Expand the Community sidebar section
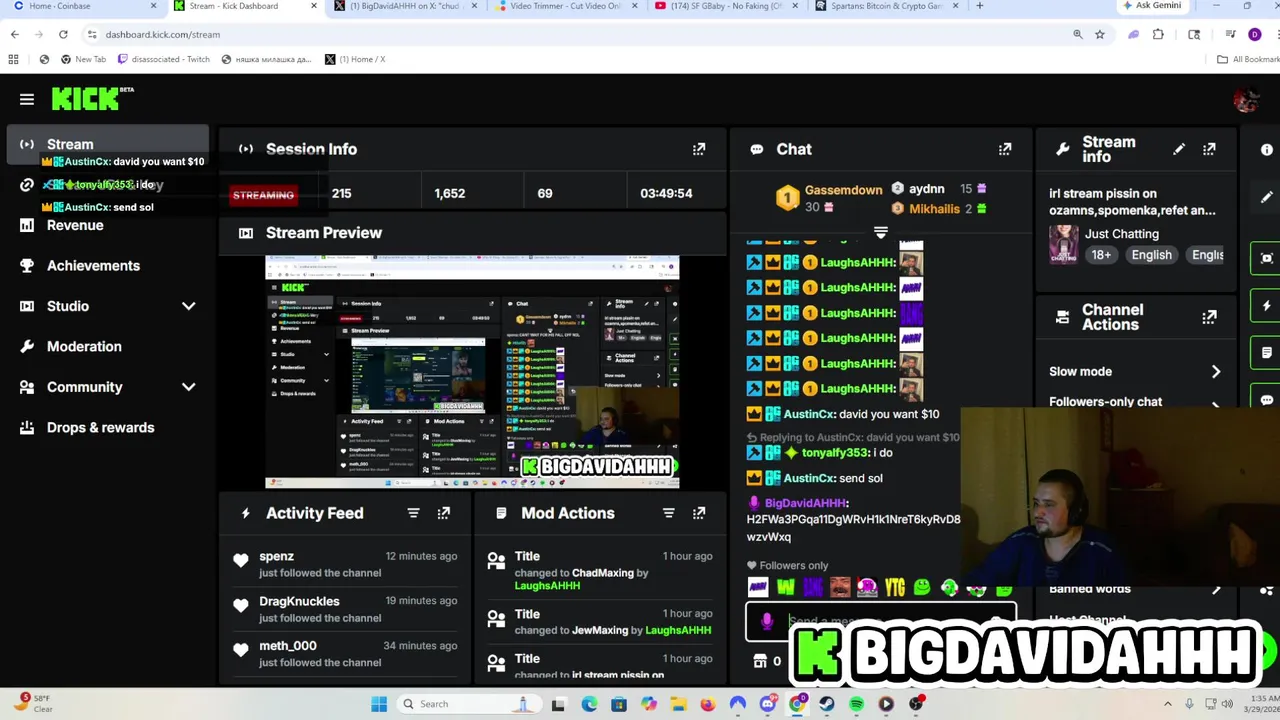 (189, 387)
